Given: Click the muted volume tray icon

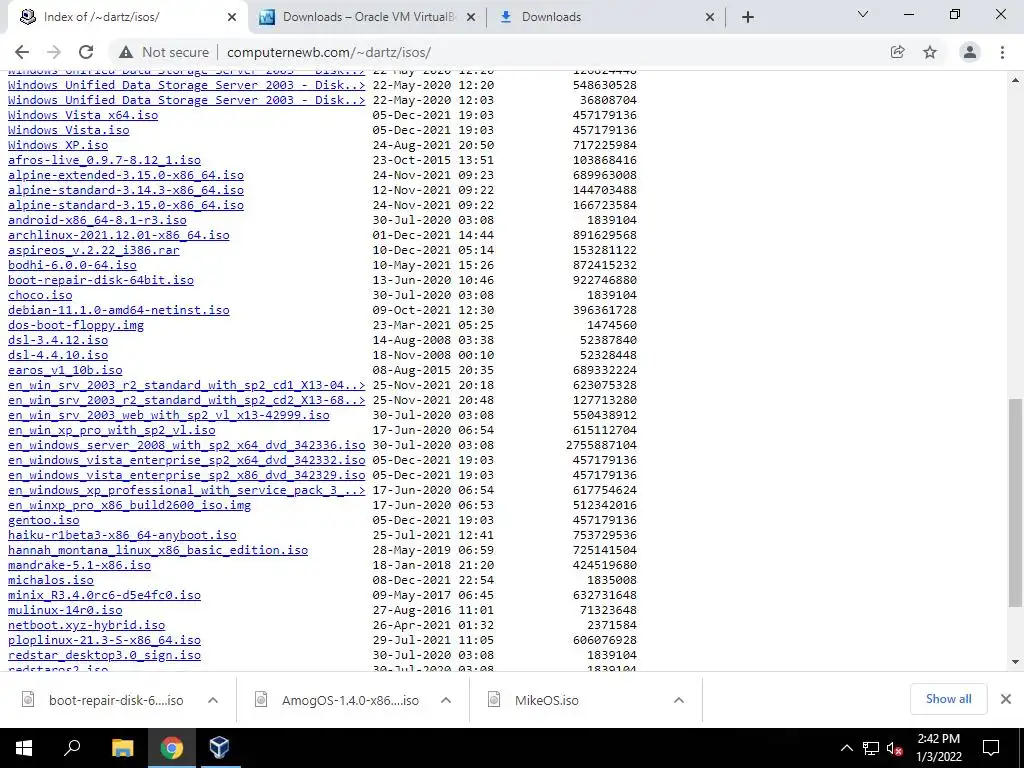Looking at the screenshot, I should click(894, 748).
